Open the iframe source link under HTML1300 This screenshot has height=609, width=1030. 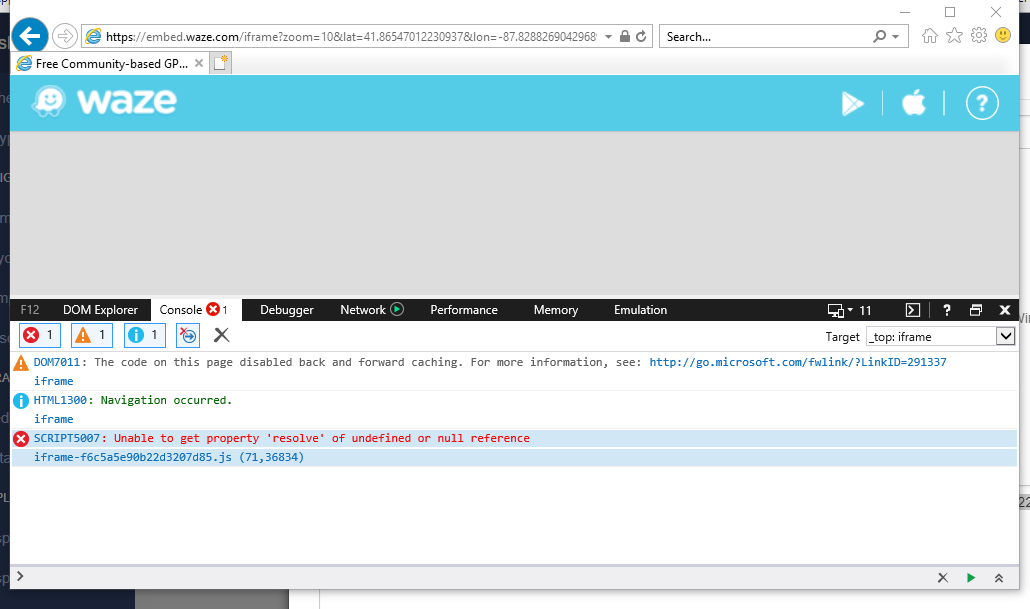54,419
